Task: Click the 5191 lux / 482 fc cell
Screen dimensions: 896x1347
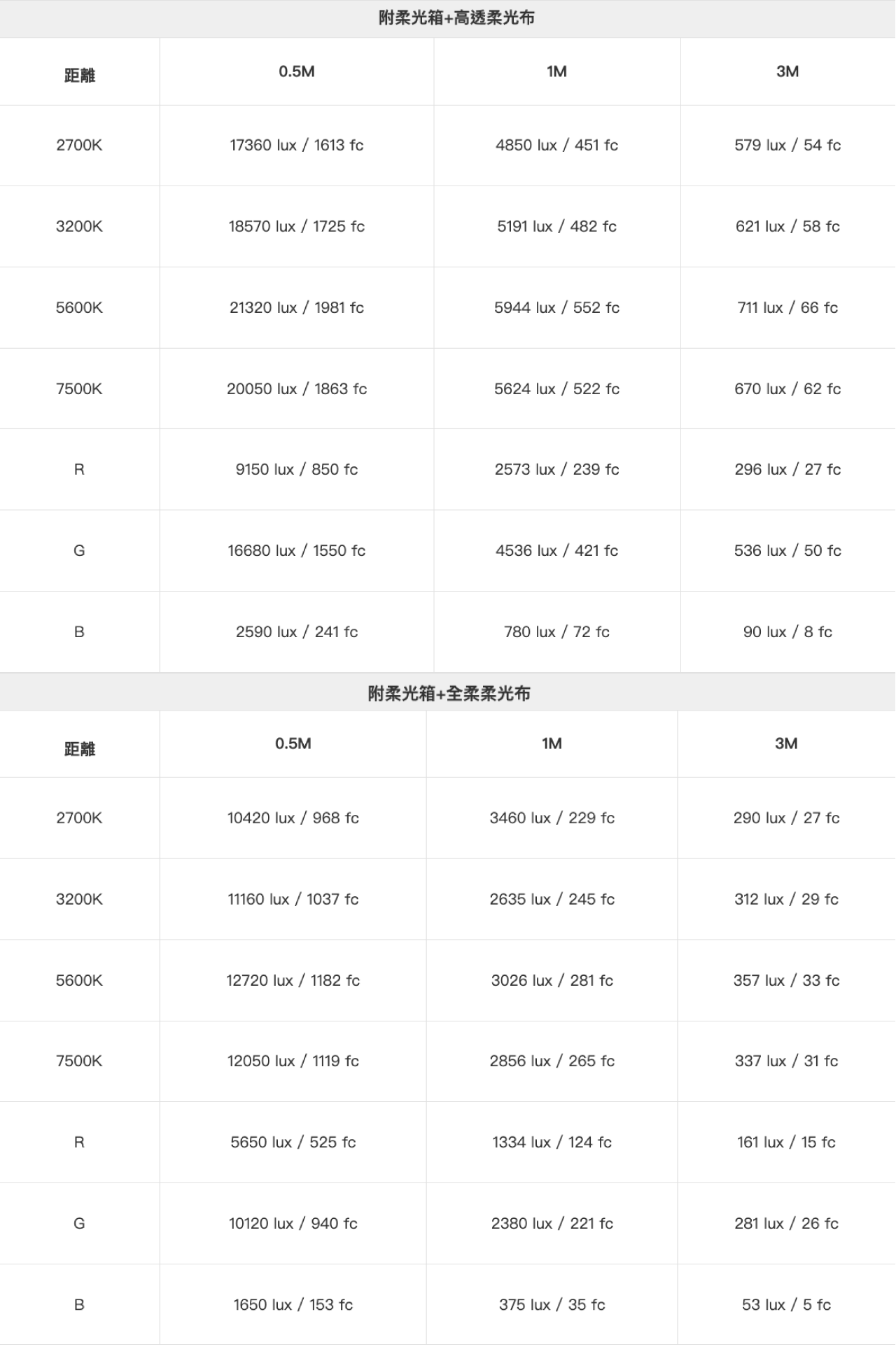Action: coord(557,226)
